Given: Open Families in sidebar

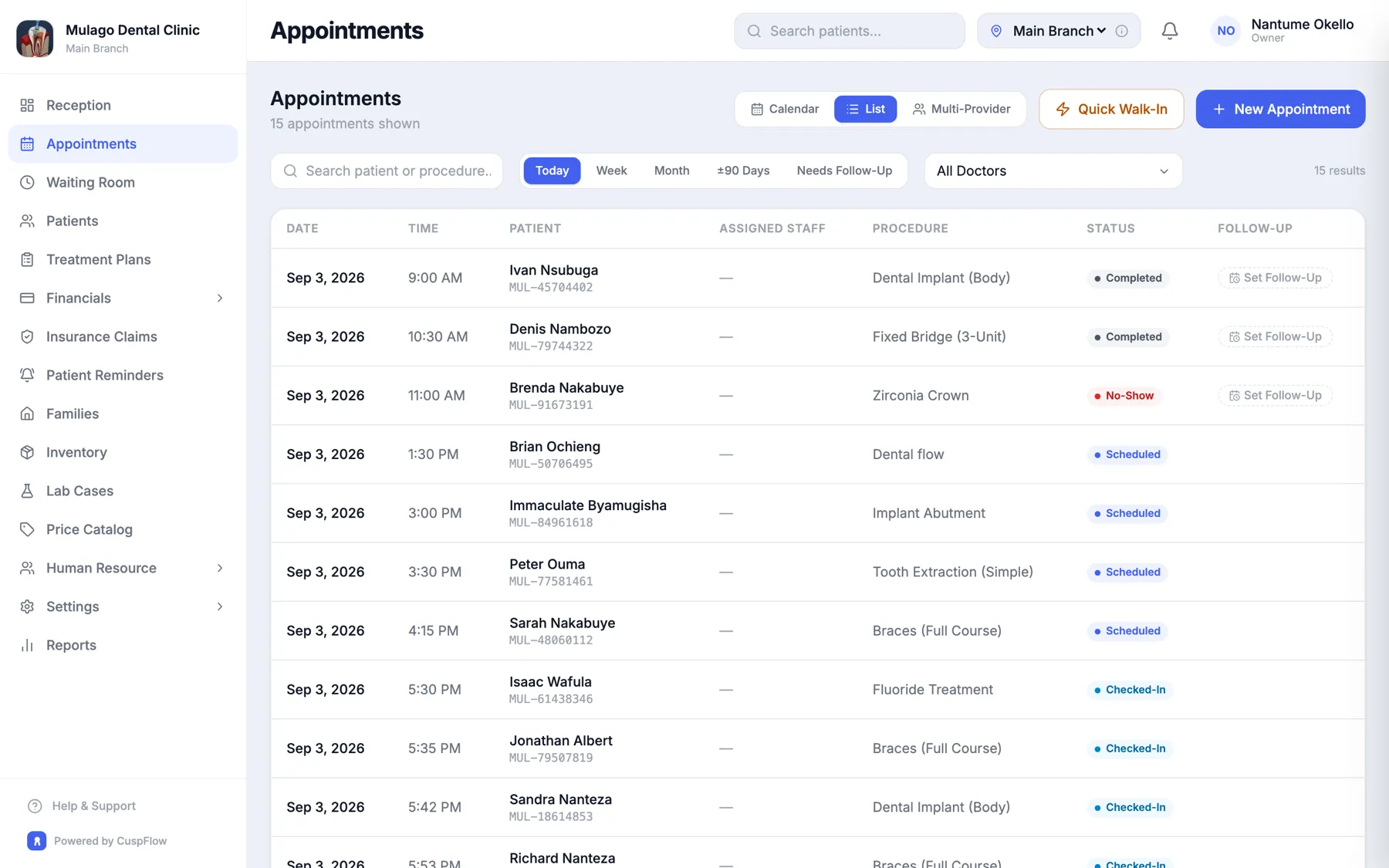Looking at the screenshot, I should 123,414.
